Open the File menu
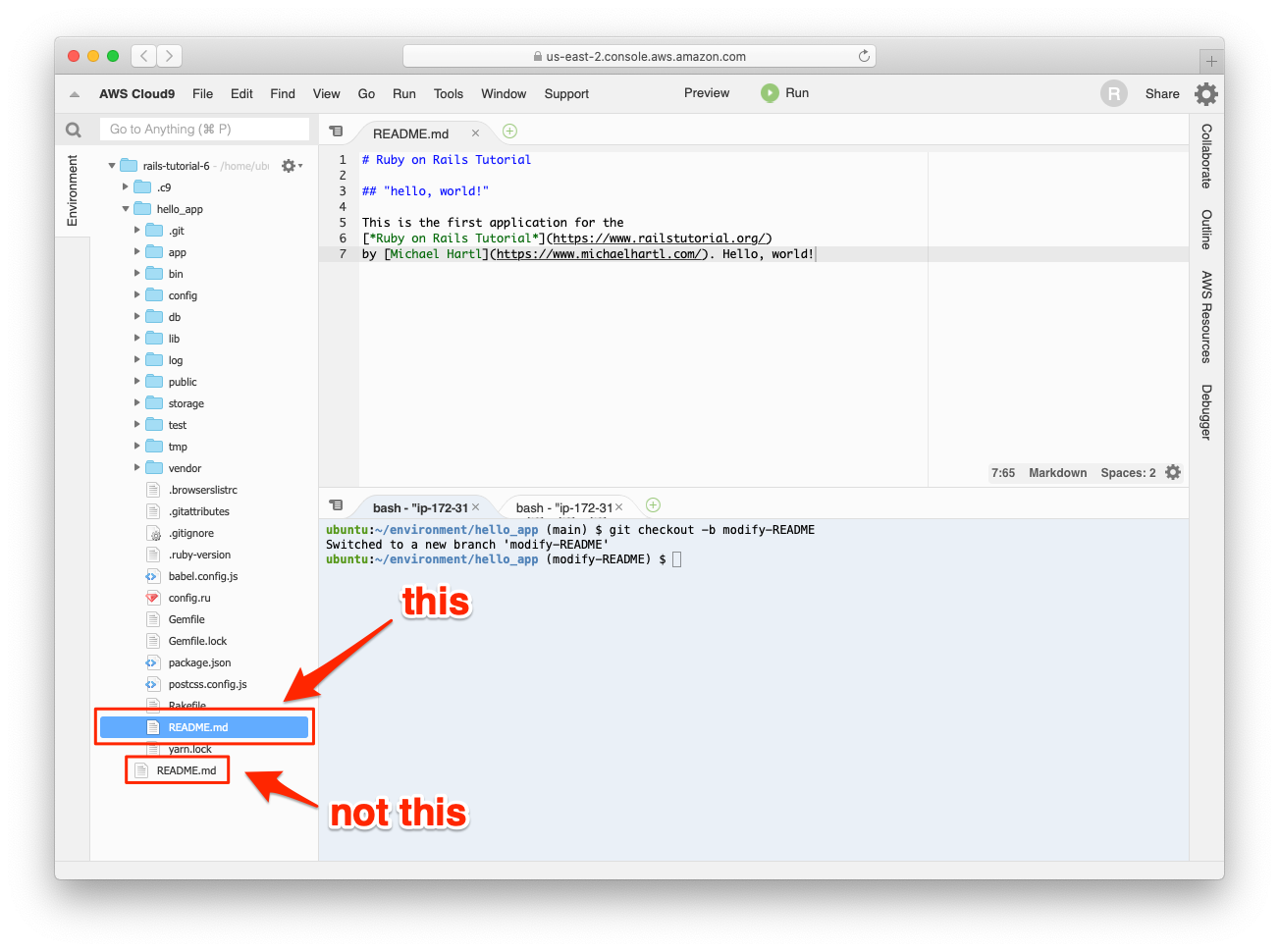The image size is (1279, 952). (x=203, y=94)
